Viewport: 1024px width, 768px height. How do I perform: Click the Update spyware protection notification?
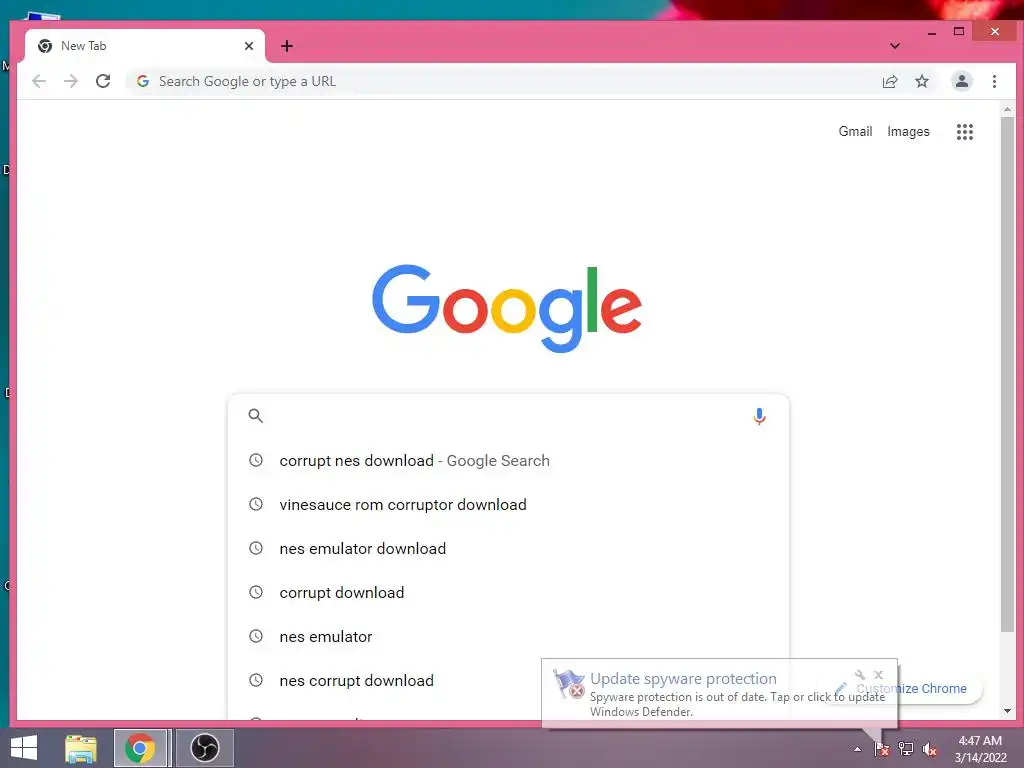[x=719, y=694]
